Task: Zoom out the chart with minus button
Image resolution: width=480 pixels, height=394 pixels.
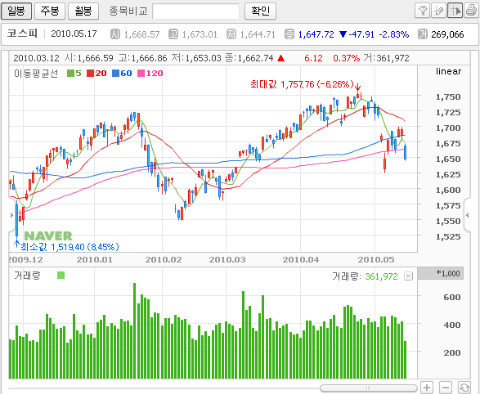Action: 446,388
